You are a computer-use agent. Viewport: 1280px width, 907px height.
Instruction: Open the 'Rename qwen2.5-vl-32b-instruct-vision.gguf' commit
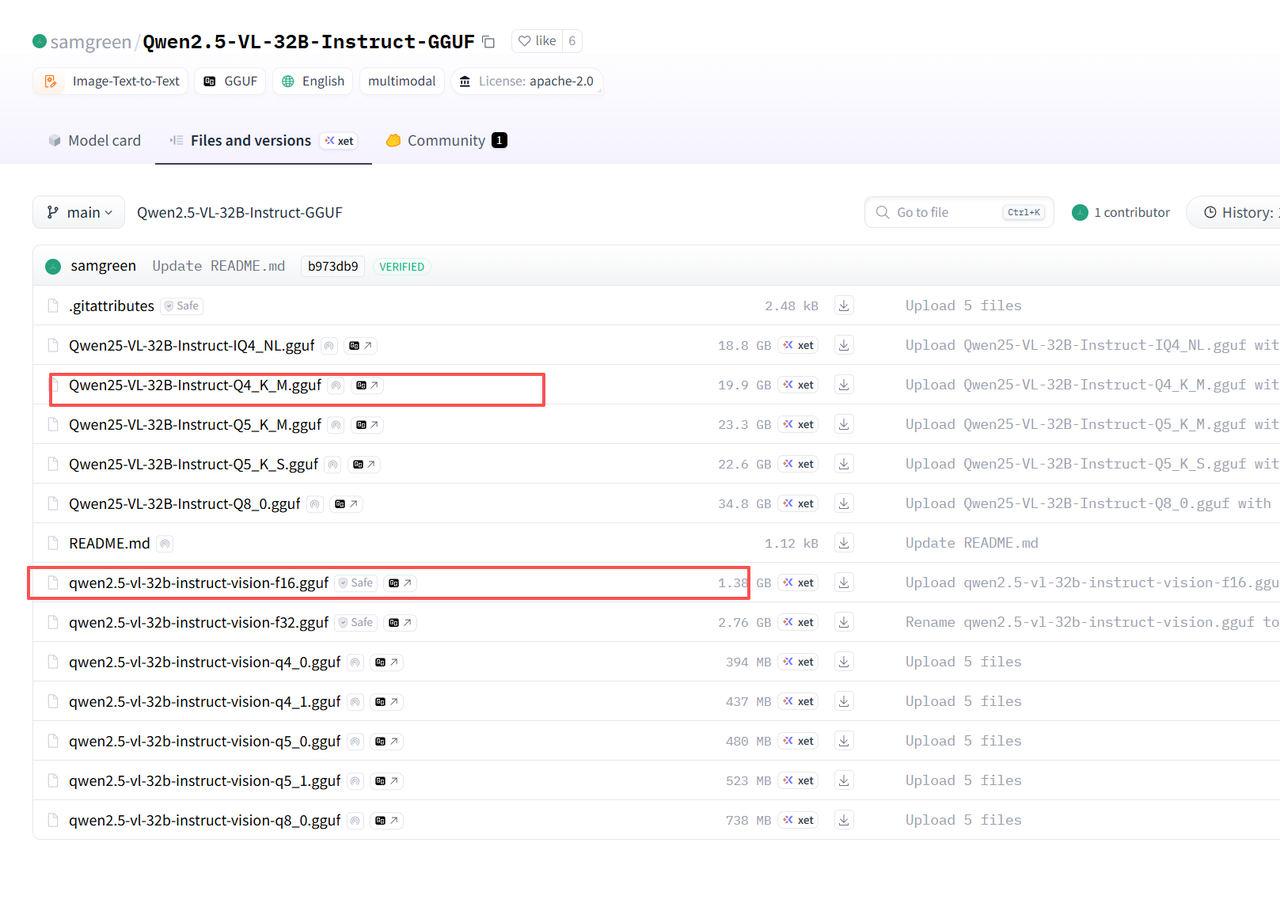1092,622
